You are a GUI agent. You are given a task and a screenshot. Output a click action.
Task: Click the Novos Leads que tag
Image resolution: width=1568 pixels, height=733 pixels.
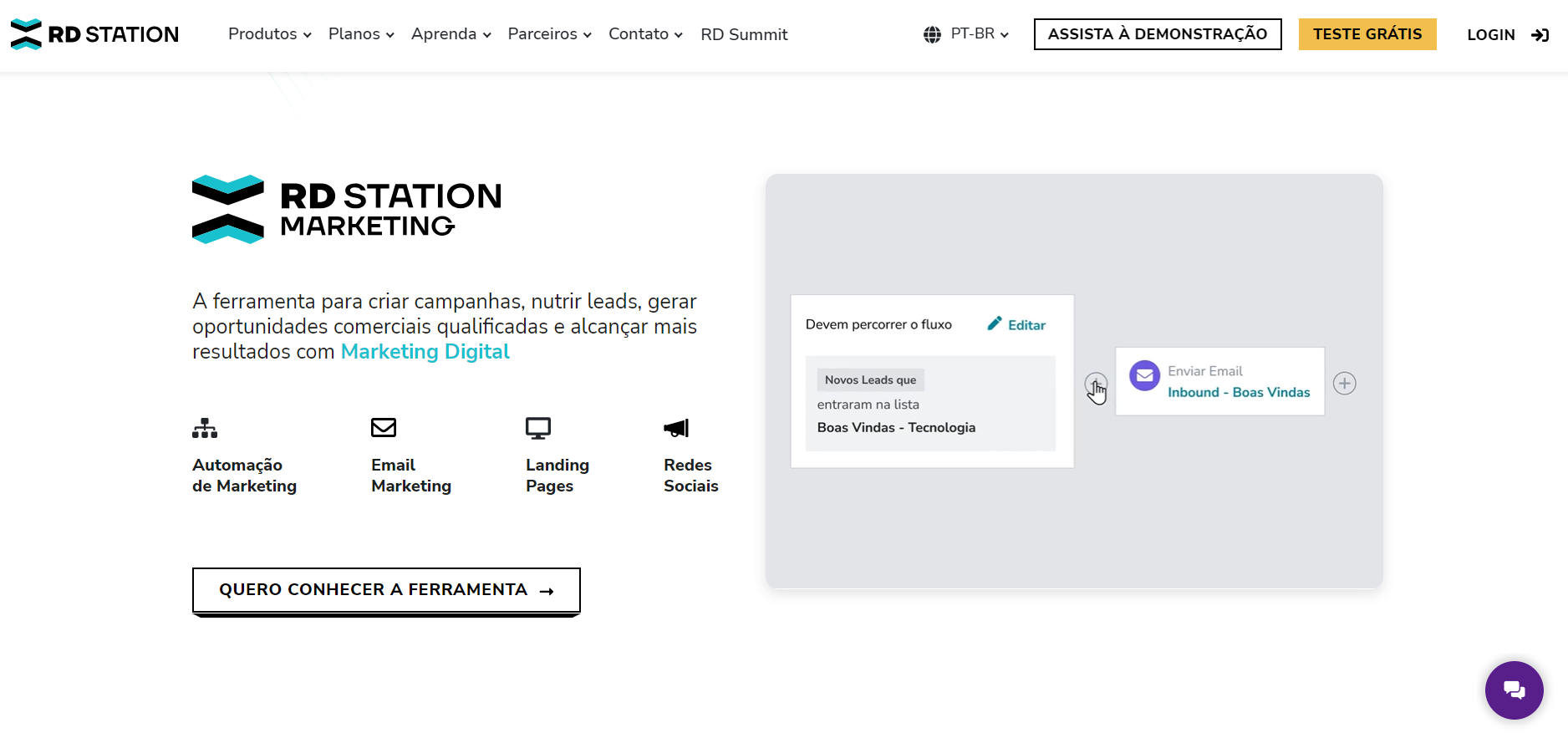click(x=870, y=379)
